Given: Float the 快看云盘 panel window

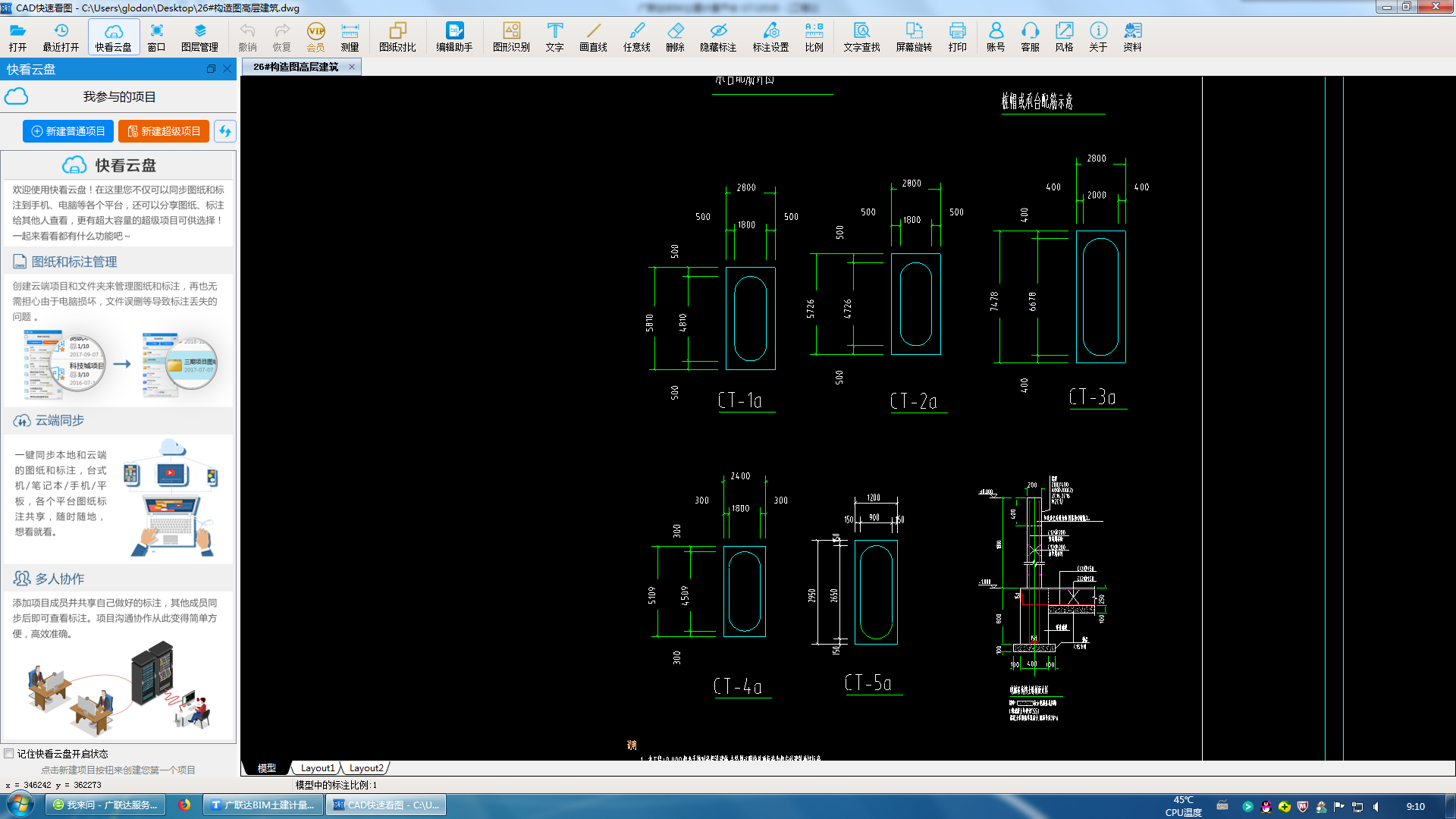Looking at the screenshot, I should pyautogui.click(x=211, y=69).
